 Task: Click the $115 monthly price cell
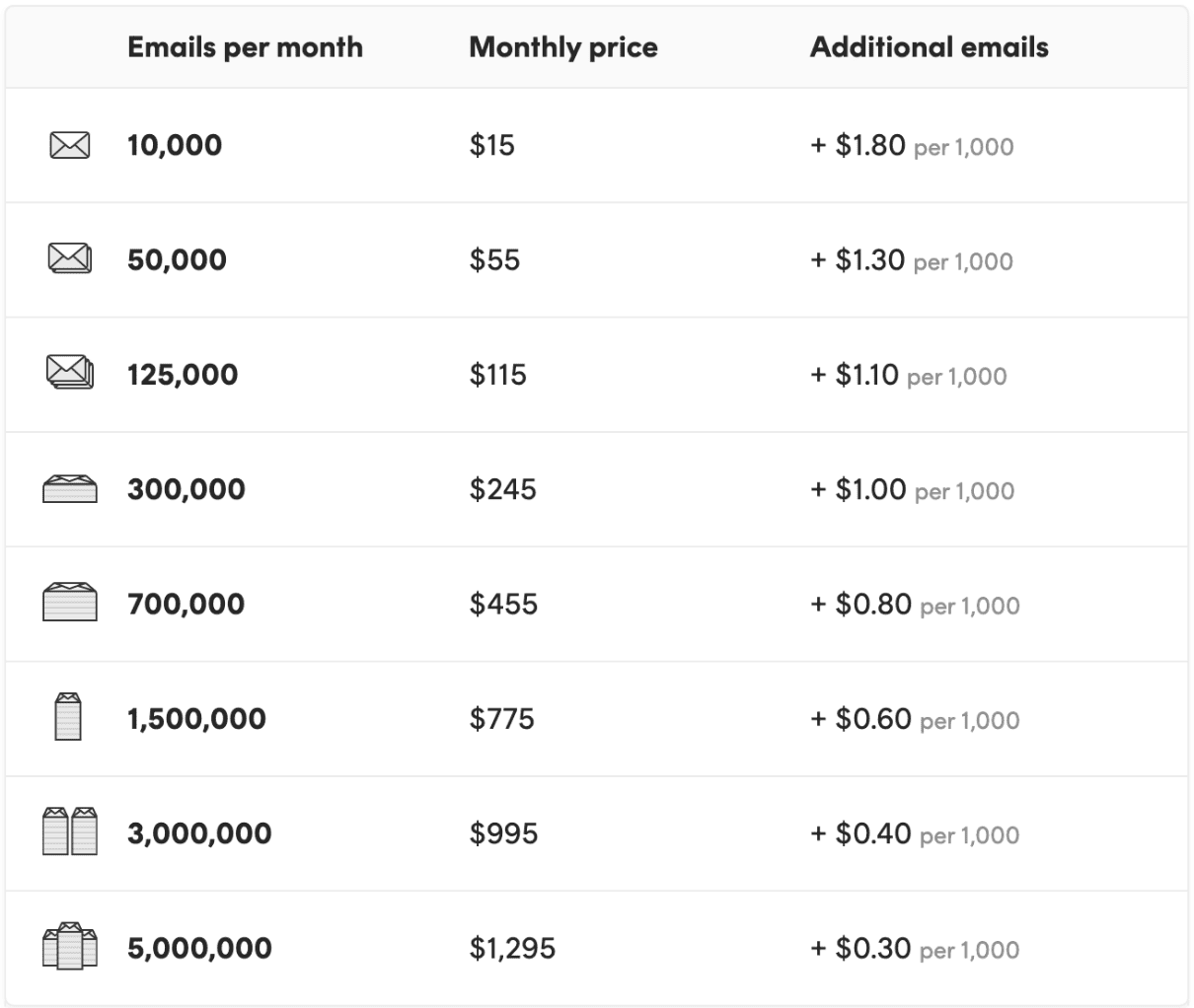[498, 375]
